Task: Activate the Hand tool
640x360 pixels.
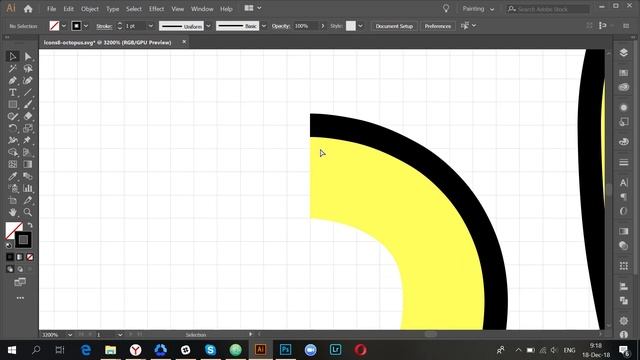Action: click(13, 212)
